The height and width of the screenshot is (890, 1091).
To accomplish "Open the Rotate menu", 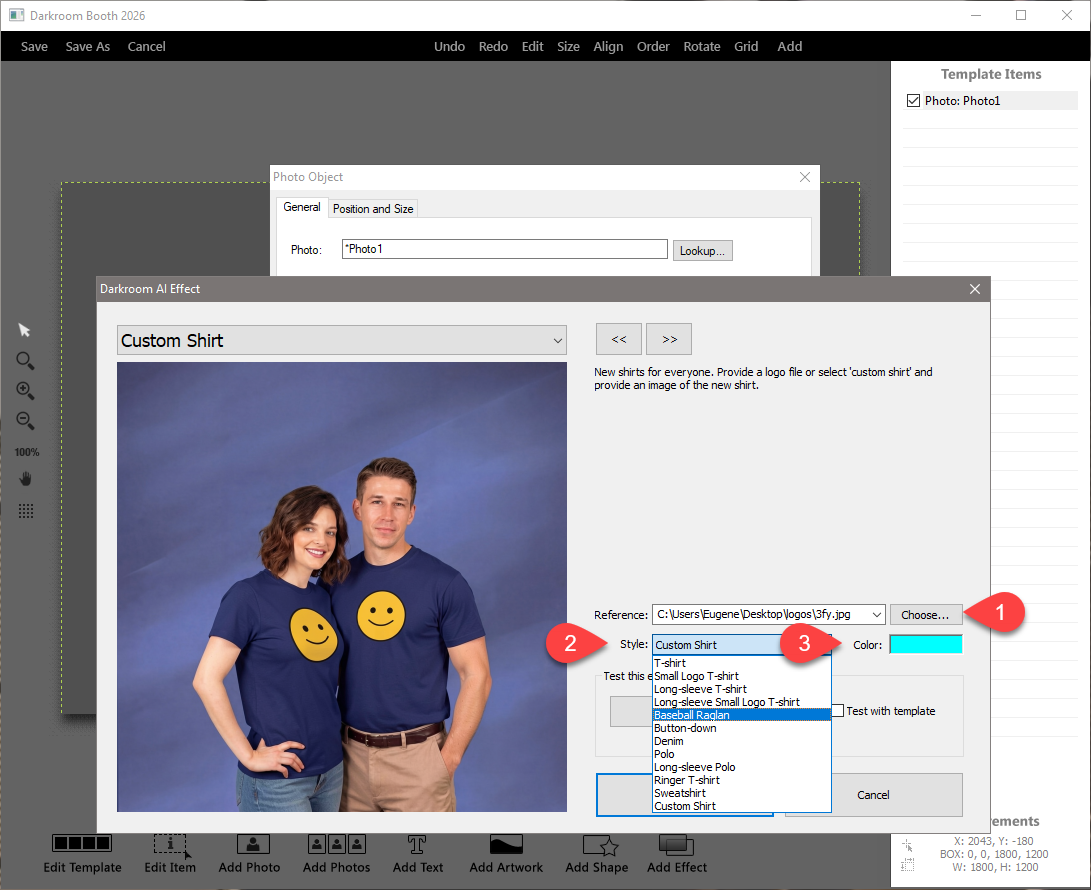I will pos(701,47).
